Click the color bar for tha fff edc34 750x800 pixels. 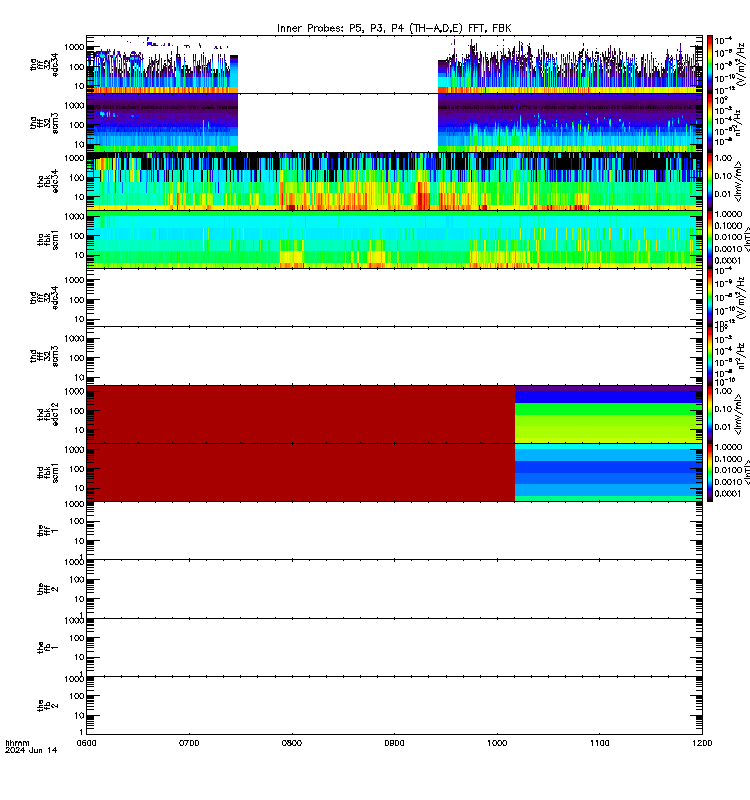coord(710,64)
